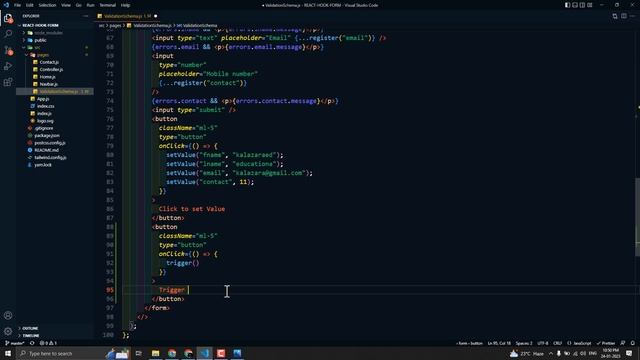
Task: Open App.js file
Action: 43,99
